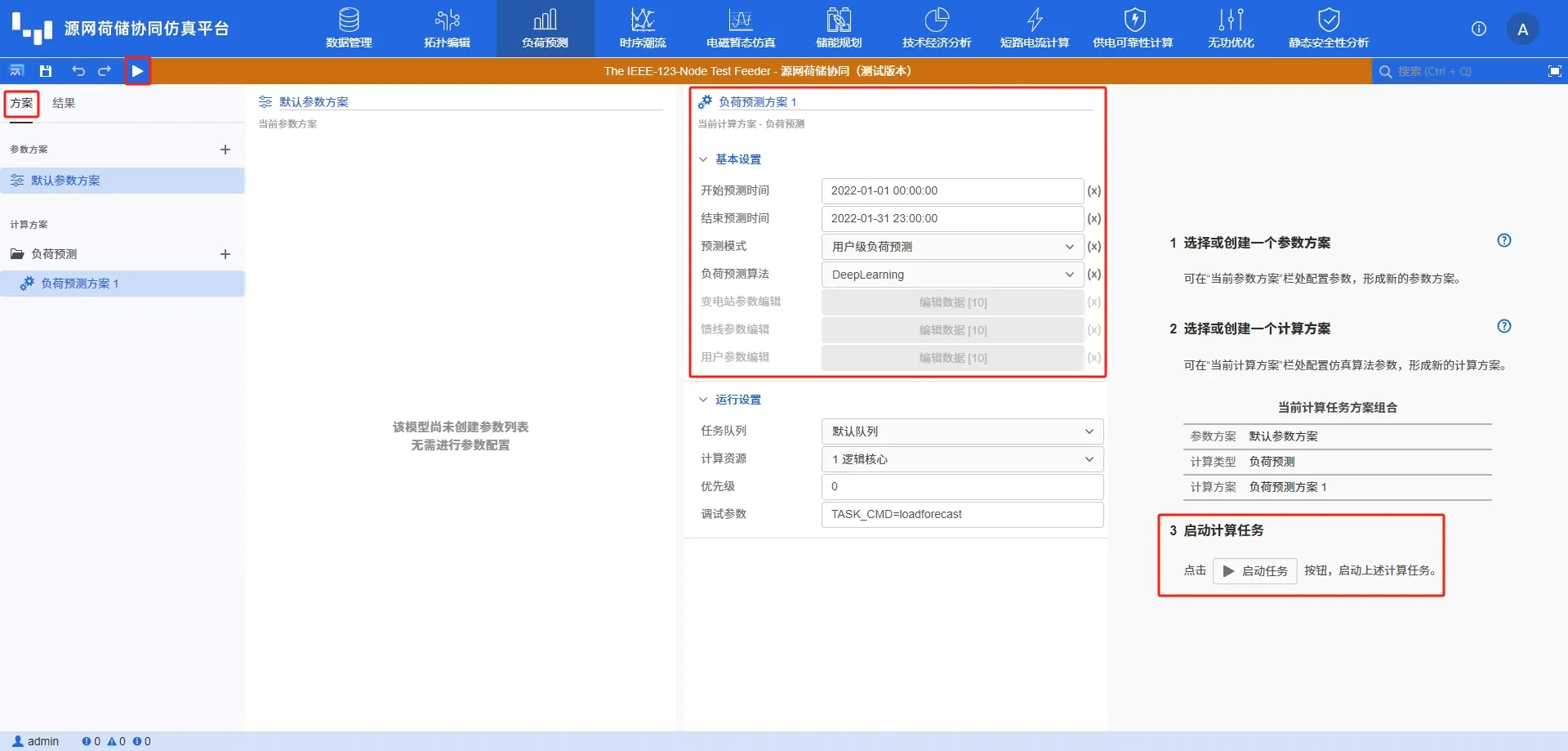Viewport: 1568px width, 751px height.
Task: Click the 调试参数 input field
Action: click(x=962, y=514)
